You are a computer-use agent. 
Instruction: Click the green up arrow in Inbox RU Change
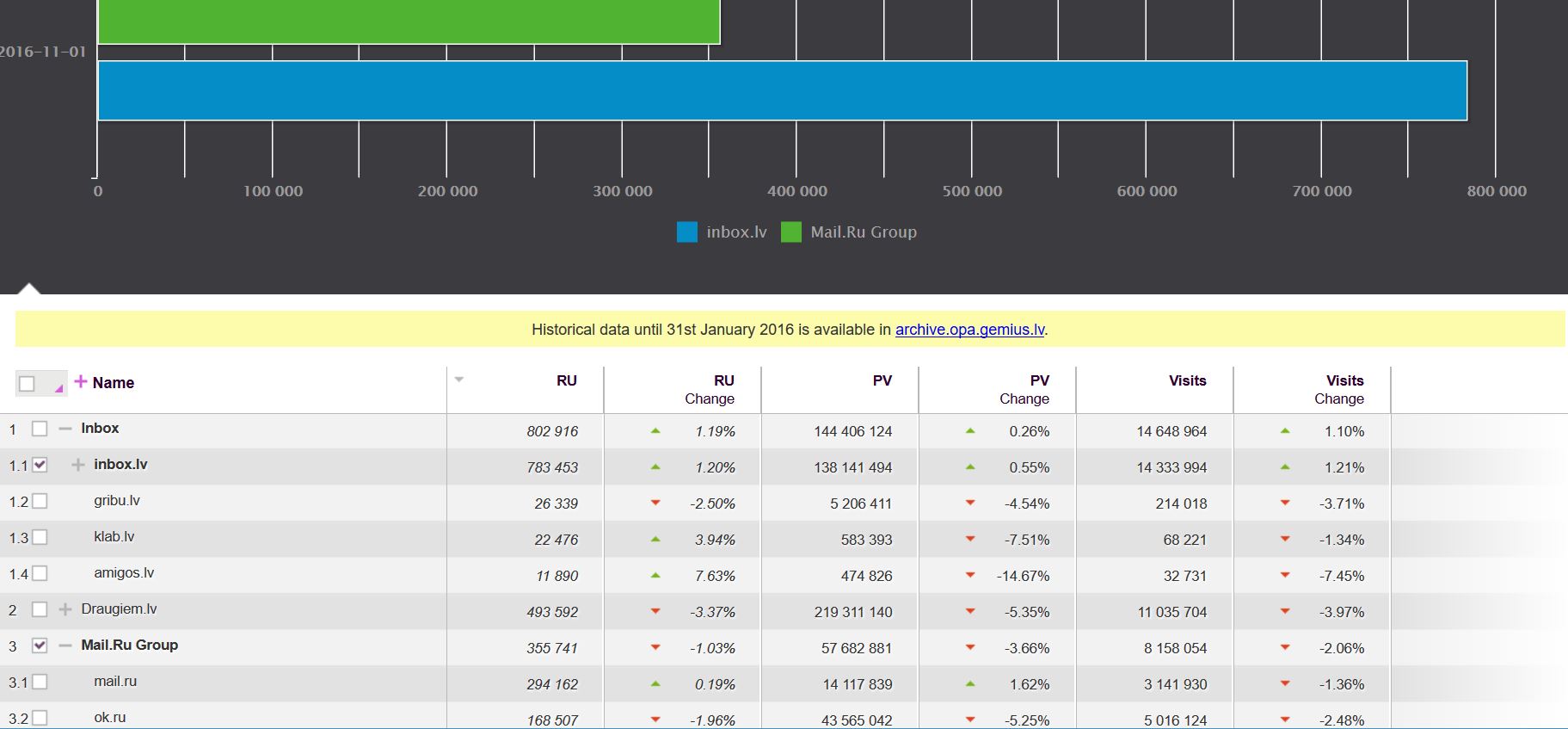click(x=655, y=430)
